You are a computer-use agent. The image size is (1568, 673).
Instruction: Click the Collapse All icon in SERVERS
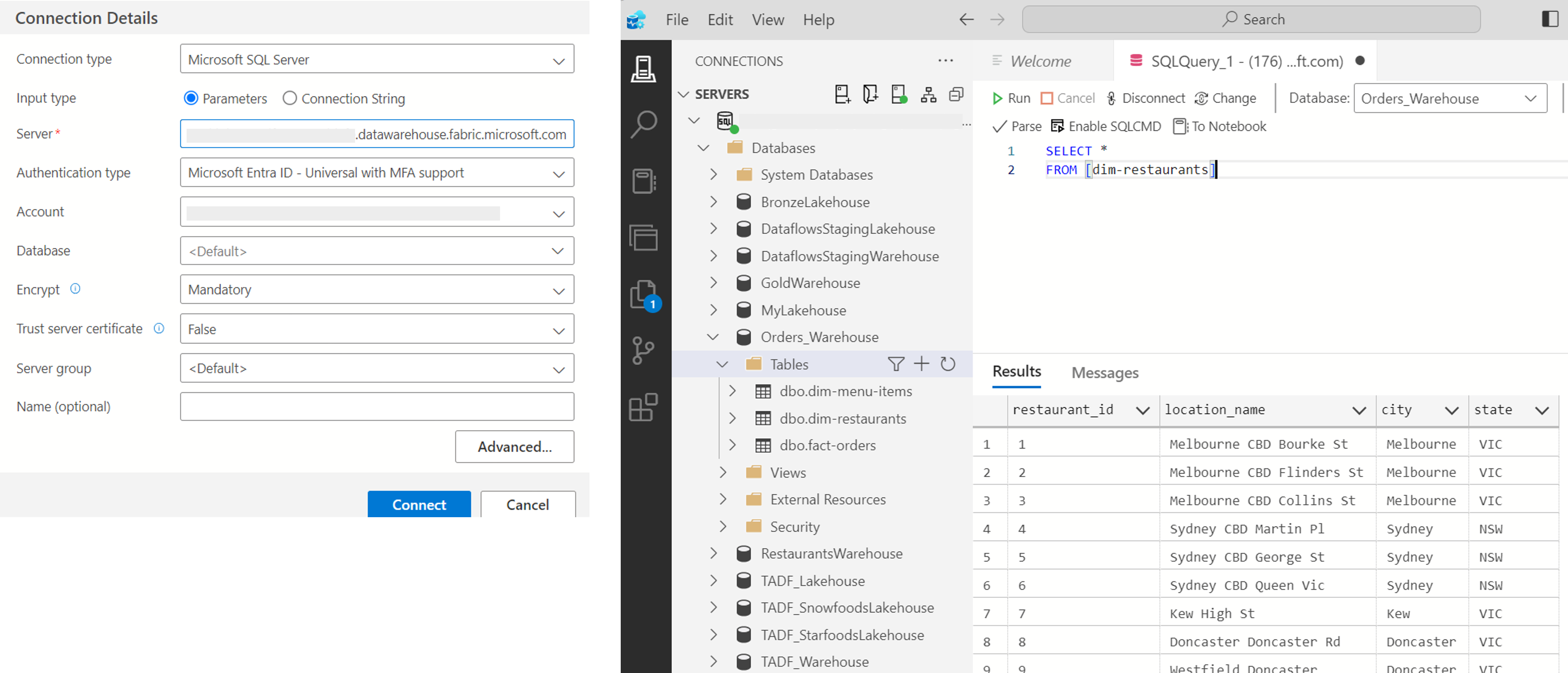click(956, 94)
